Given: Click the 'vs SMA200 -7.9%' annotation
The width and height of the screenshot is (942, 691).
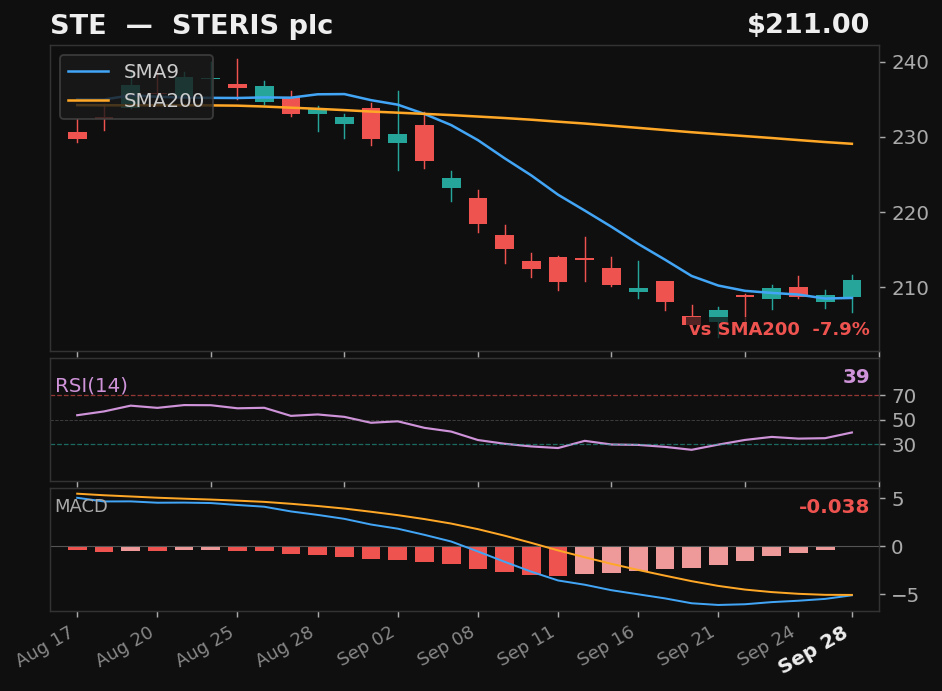Looking at the screenshot, I should (779, 329).
